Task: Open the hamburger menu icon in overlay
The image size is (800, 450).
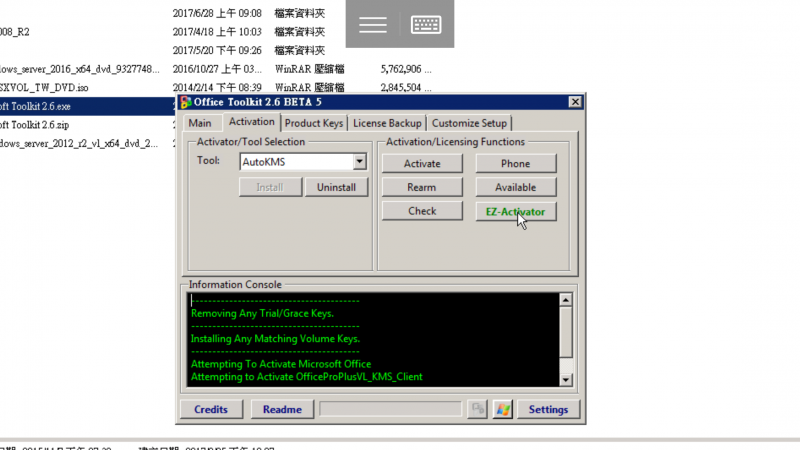Action: tap(372, 24)
